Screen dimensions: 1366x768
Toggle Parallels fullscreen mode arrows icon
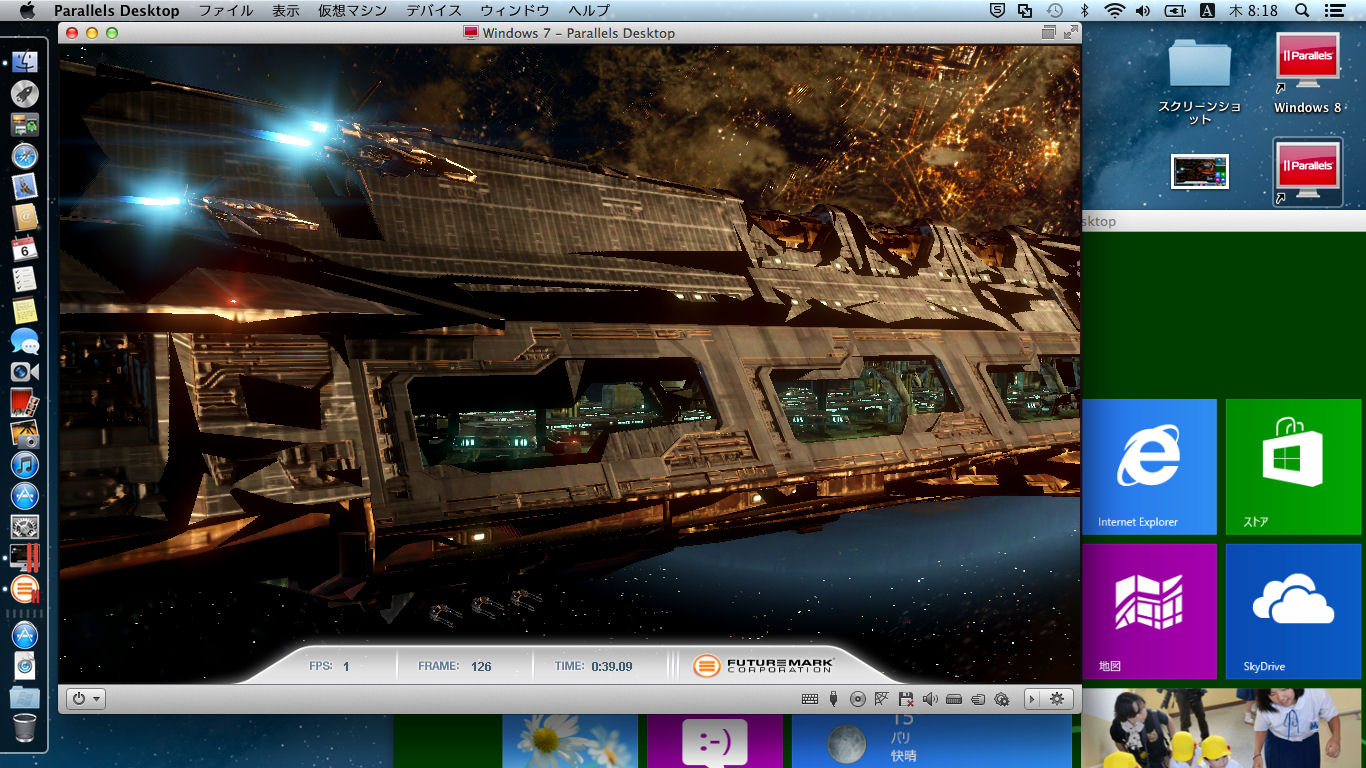(x=1071, y=32)
